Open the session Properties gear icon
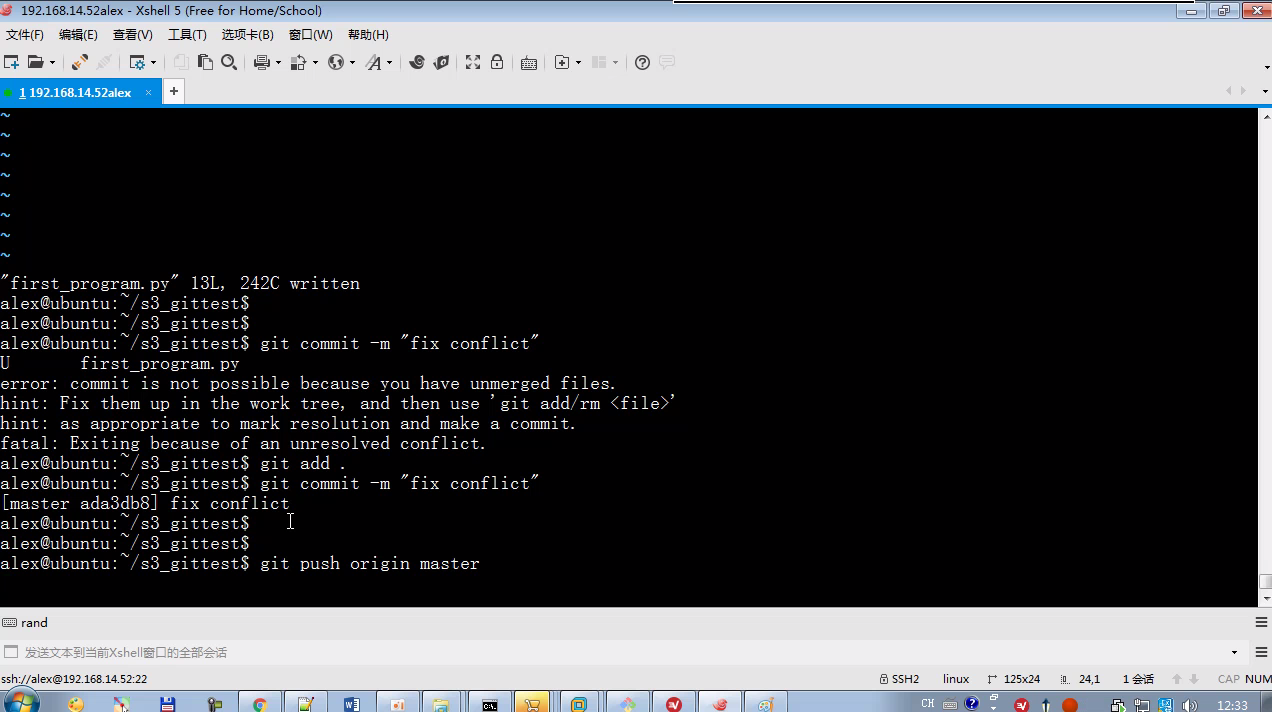 (x=137, y=62)
